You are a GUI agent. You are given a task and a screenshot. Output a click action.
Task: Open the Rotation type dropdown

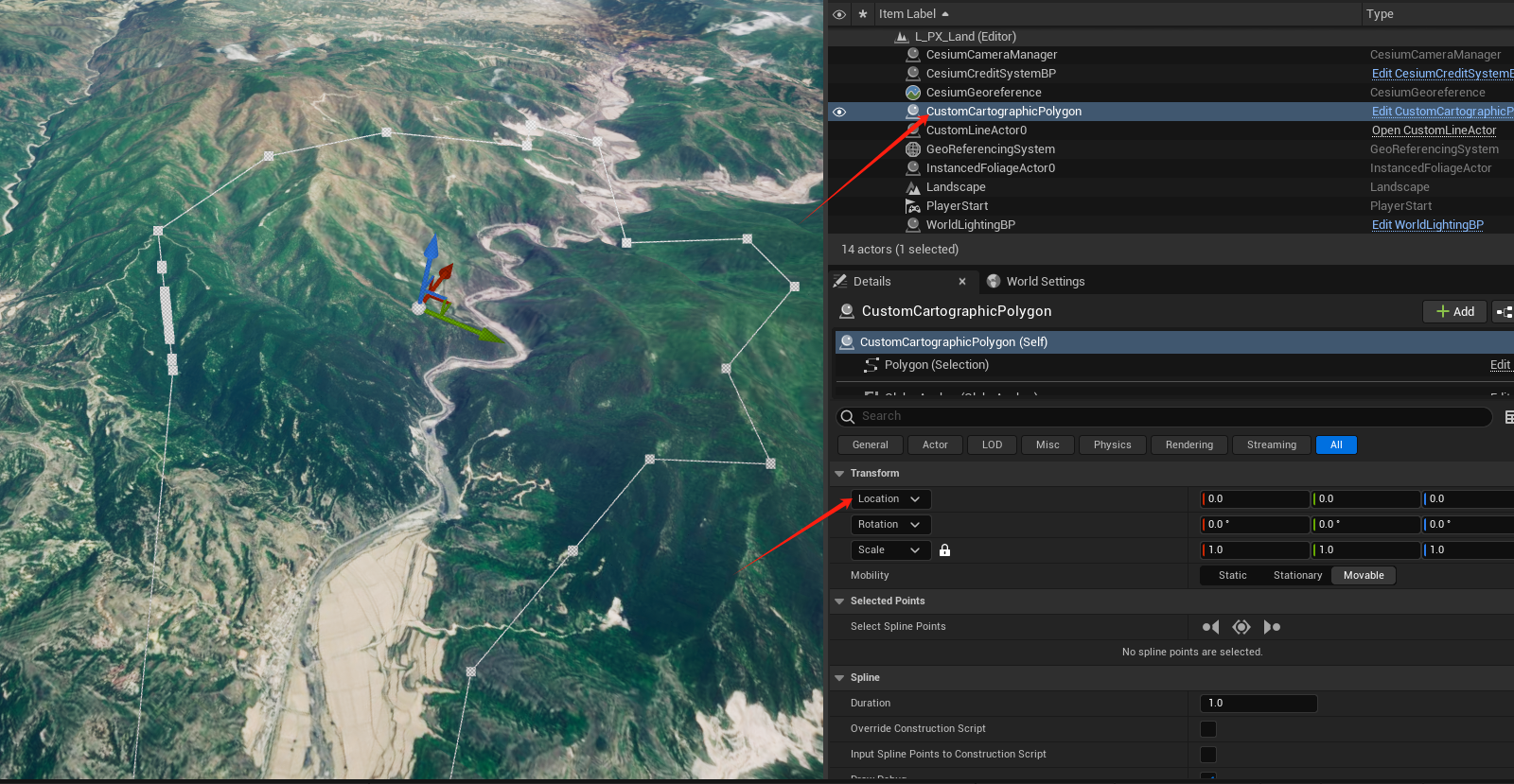point(889,525)
